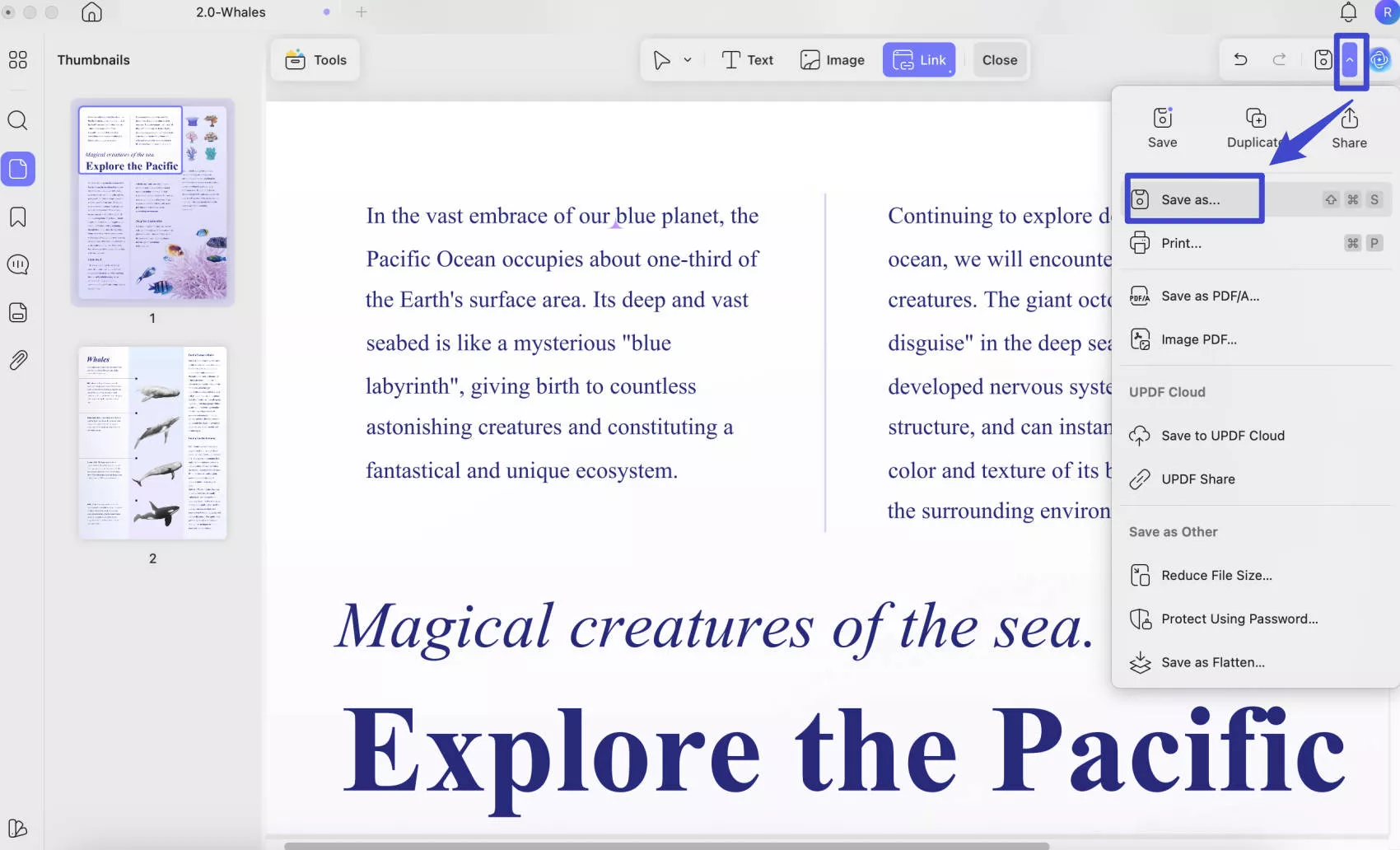The height and width of the screenshot is (850, 1400).
Task: Open the search panel in the sidebar
Action: (17, 121)
